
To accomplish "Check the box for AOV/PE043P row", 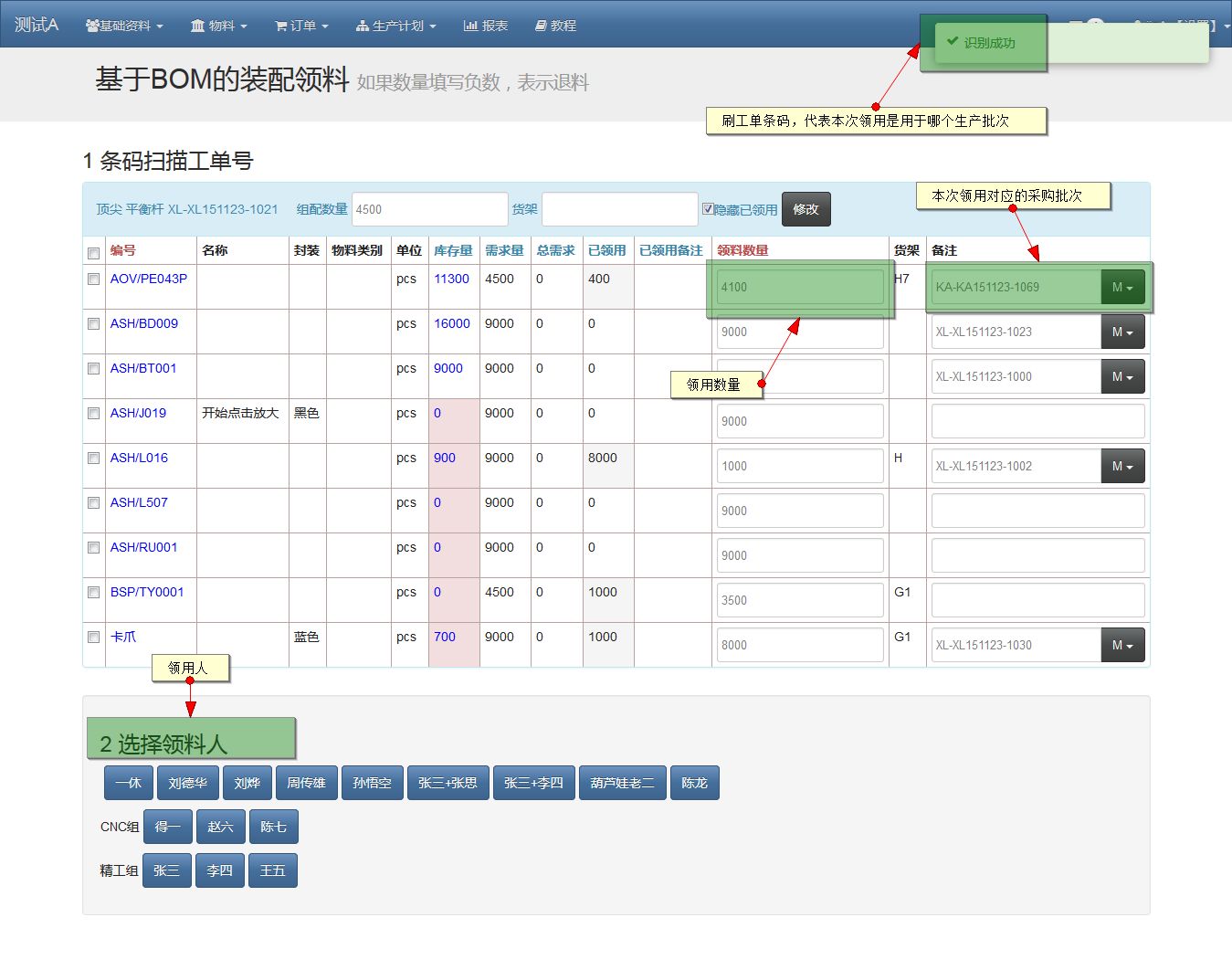I will (93, 279).
